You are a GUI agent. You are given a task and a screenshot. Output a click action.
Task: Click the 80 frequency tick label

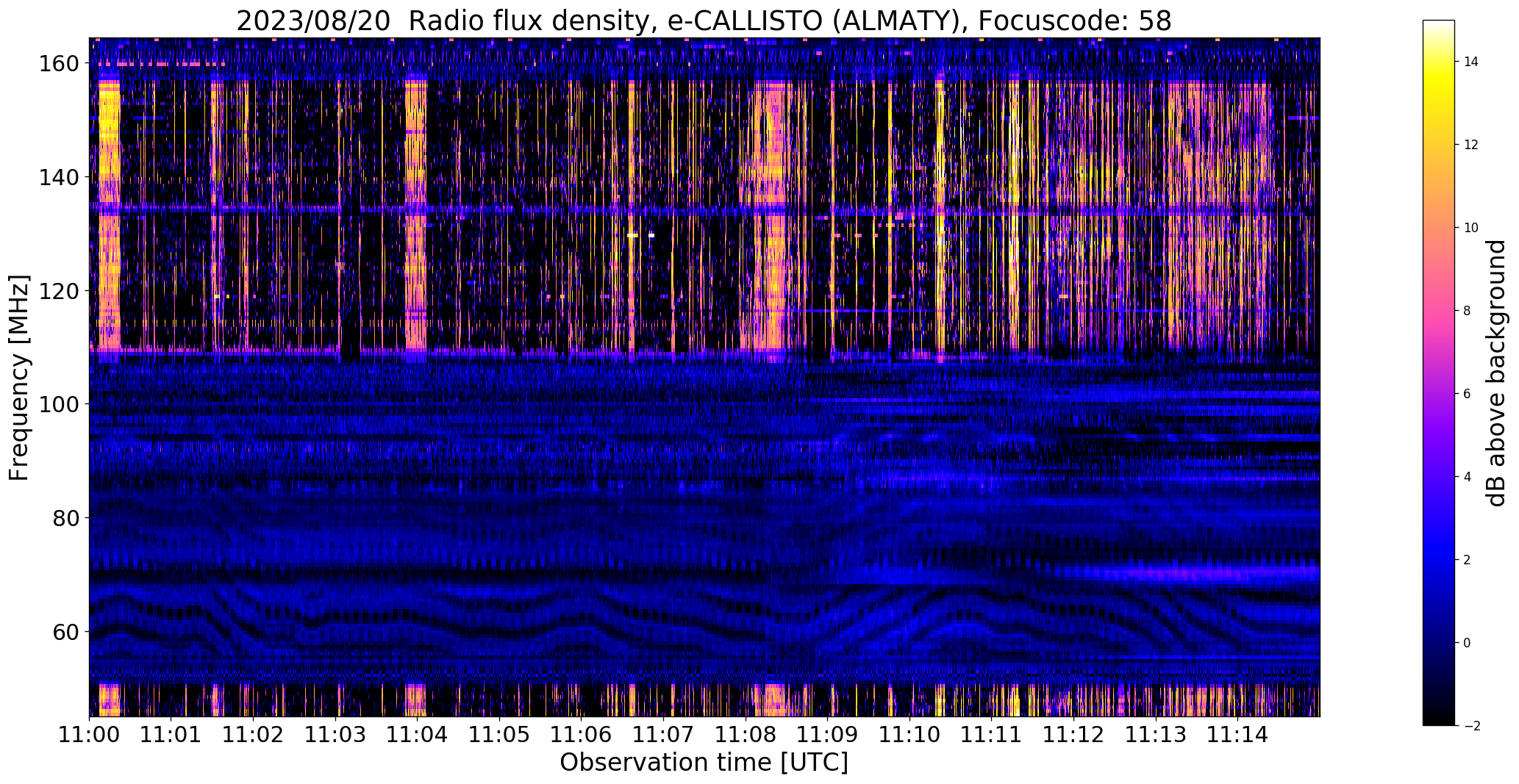click(x=65, y=518)
